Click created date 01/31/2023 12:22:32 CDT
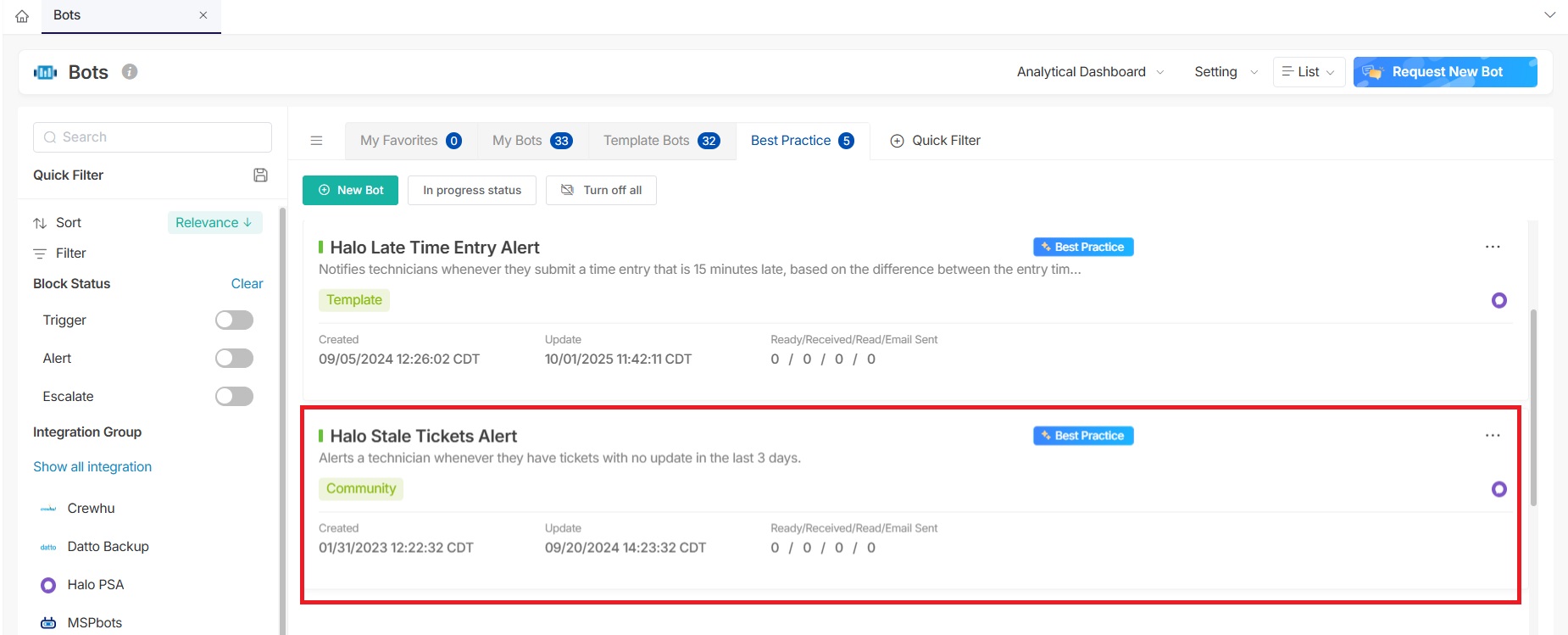Image resolution: width=1568 pixels, height=635 pixels. (396, 548)
